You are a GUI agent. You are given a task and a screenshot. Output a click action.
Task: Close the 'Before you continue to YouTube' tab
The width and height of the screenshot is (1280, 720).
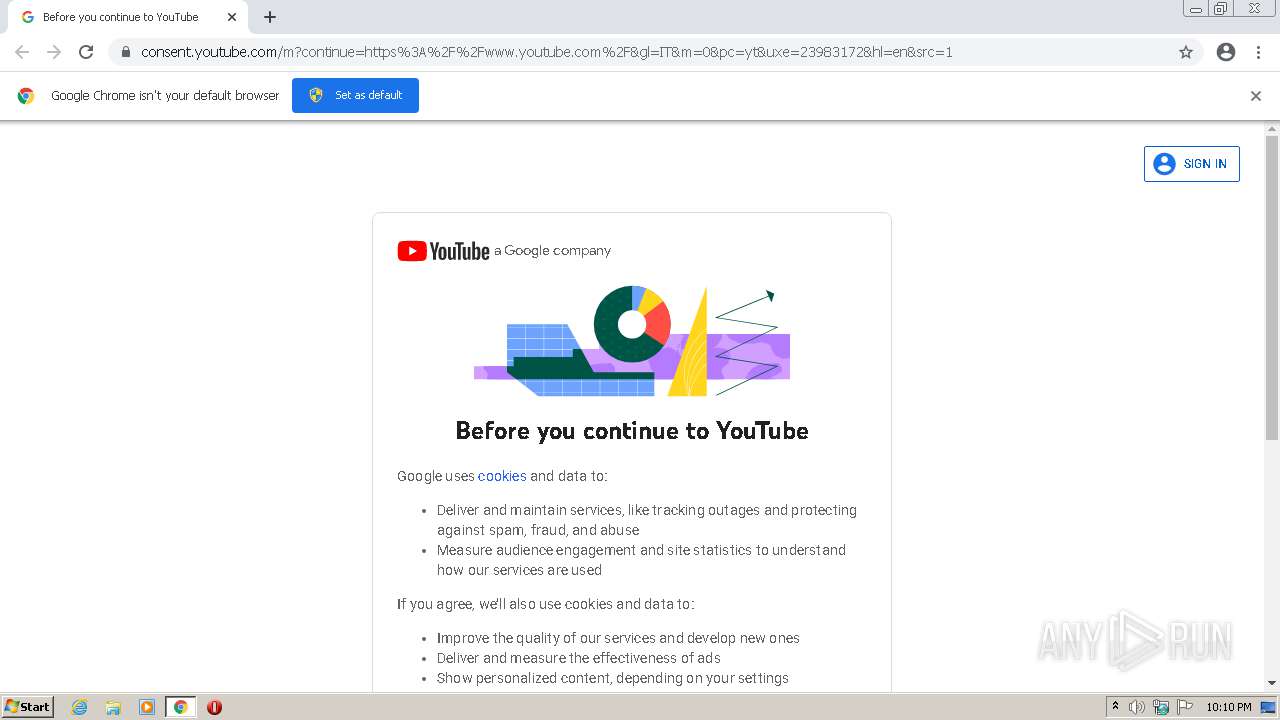[232, 17]
